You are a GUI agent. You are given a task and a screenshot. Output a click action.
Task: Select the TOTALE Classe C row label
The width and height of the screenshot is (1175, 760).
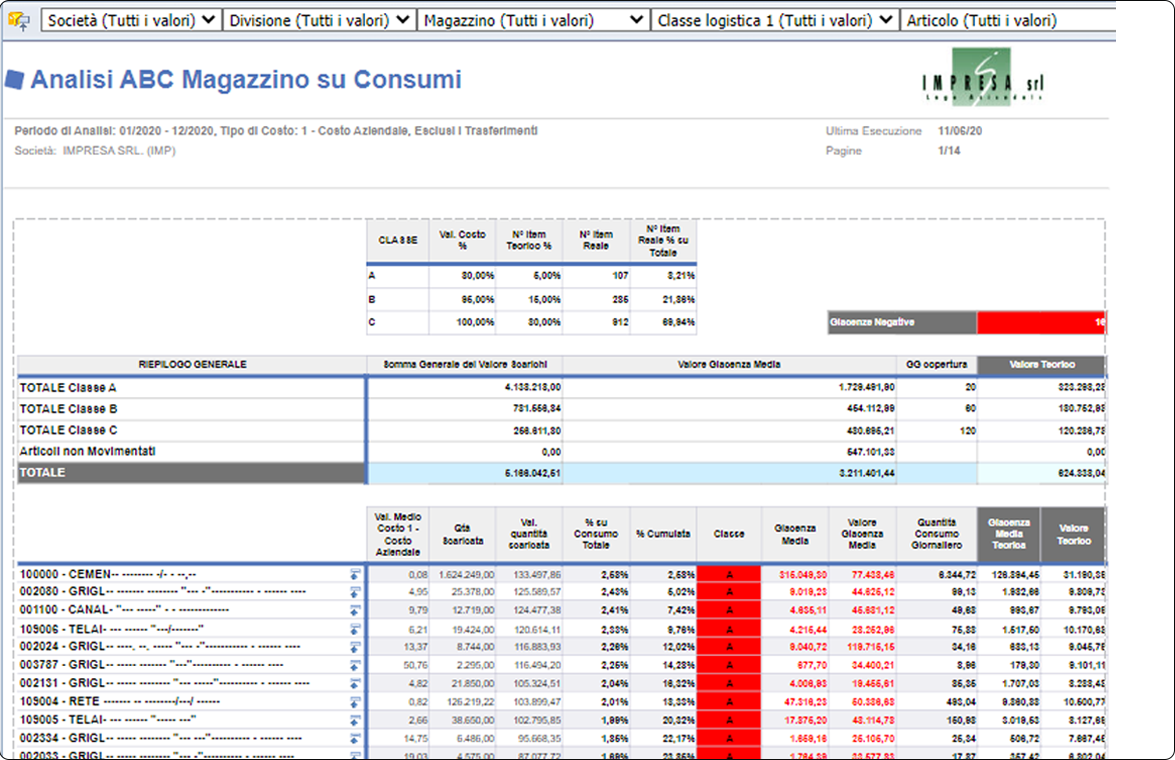68,430
